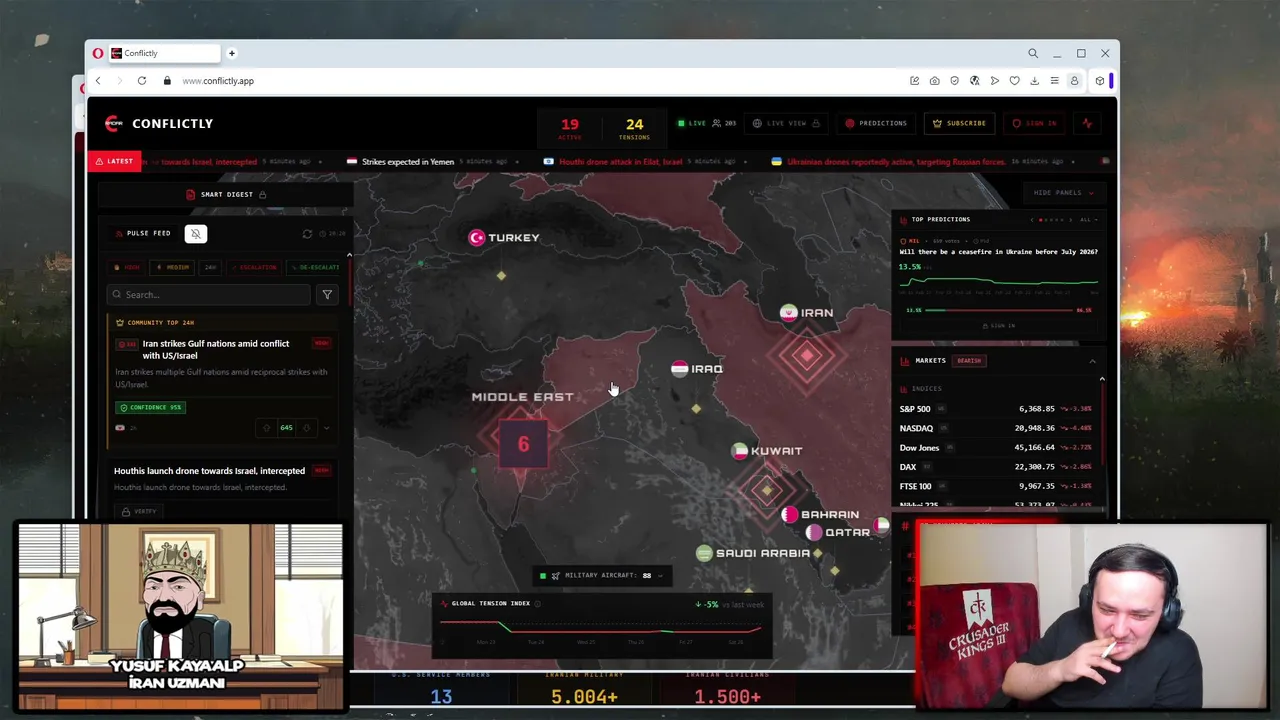1280x720 pixels.
Task: Click the Kuwait flag map marker
Action: click(x=739, y=451)
